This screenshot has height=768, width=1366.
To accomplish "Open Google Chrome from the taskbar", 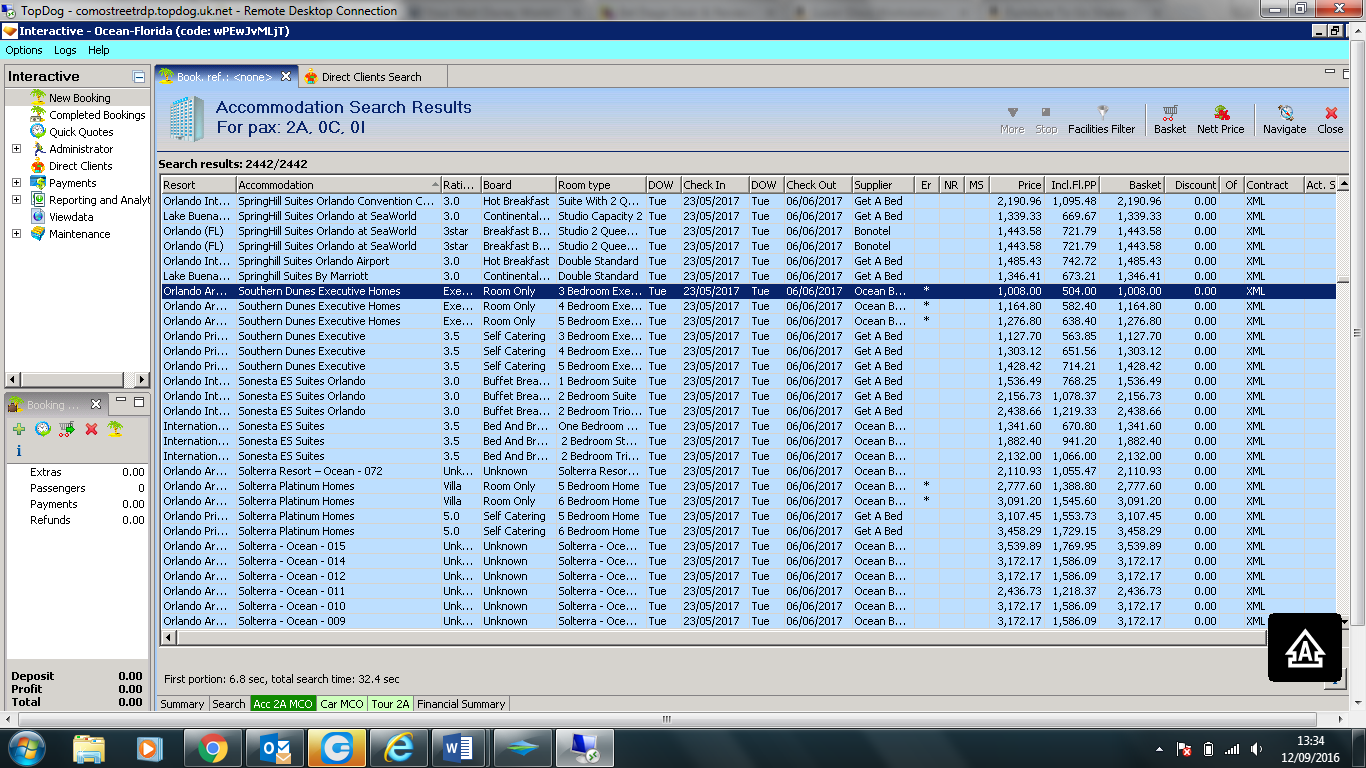I will [212, 747].
